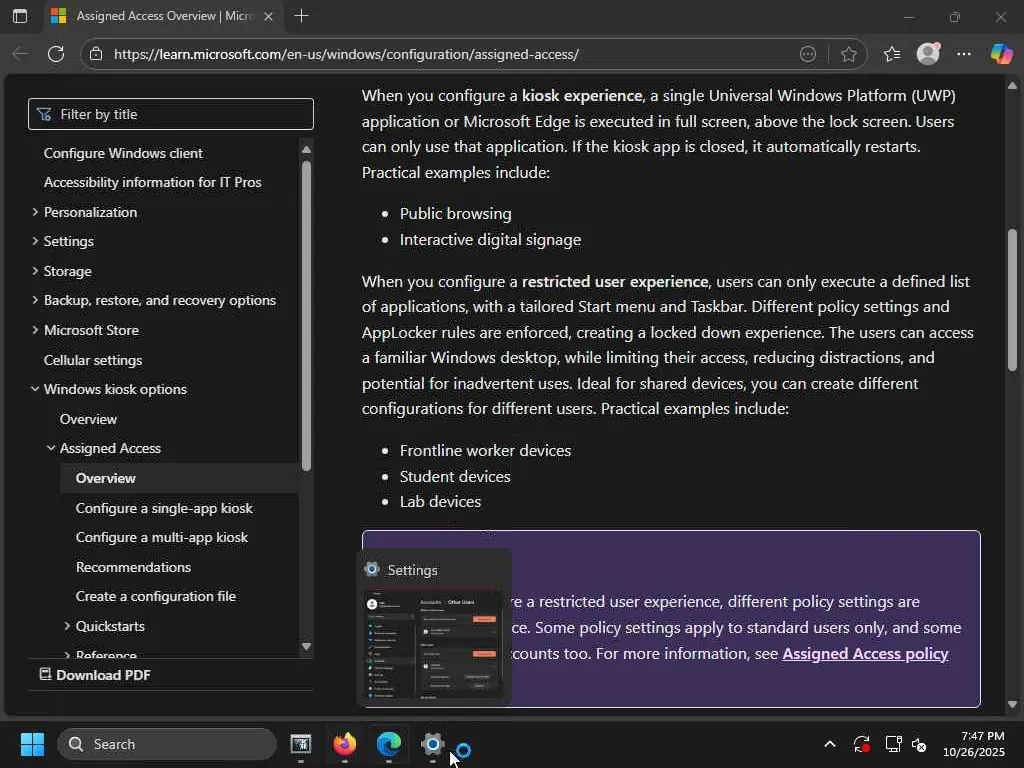The width and height of the screenshot is (1024, 768).
Task: Download the docs as PDF
Action: click(95, 675)
